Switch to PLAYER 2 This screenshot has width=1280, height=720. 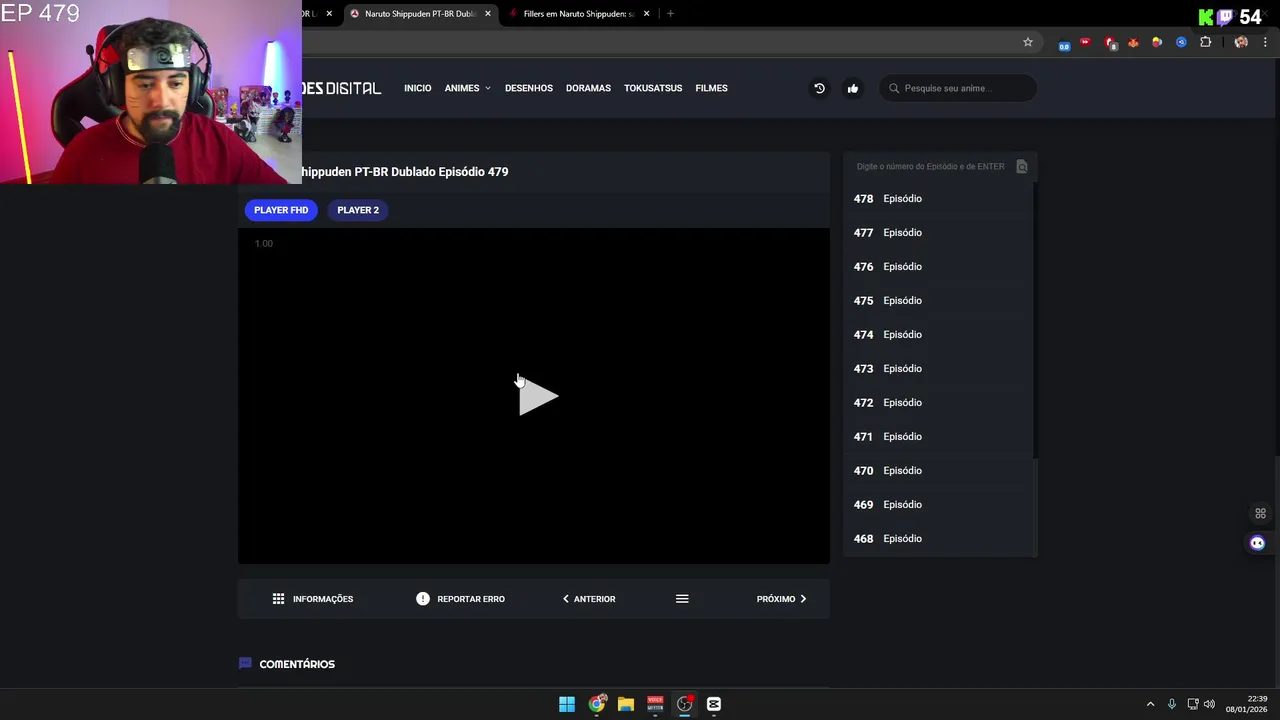(x=358, y=210)
